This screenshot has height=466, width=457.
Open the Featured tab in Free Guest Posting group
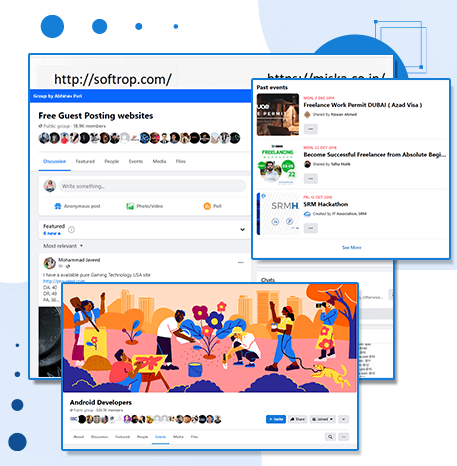85,161
